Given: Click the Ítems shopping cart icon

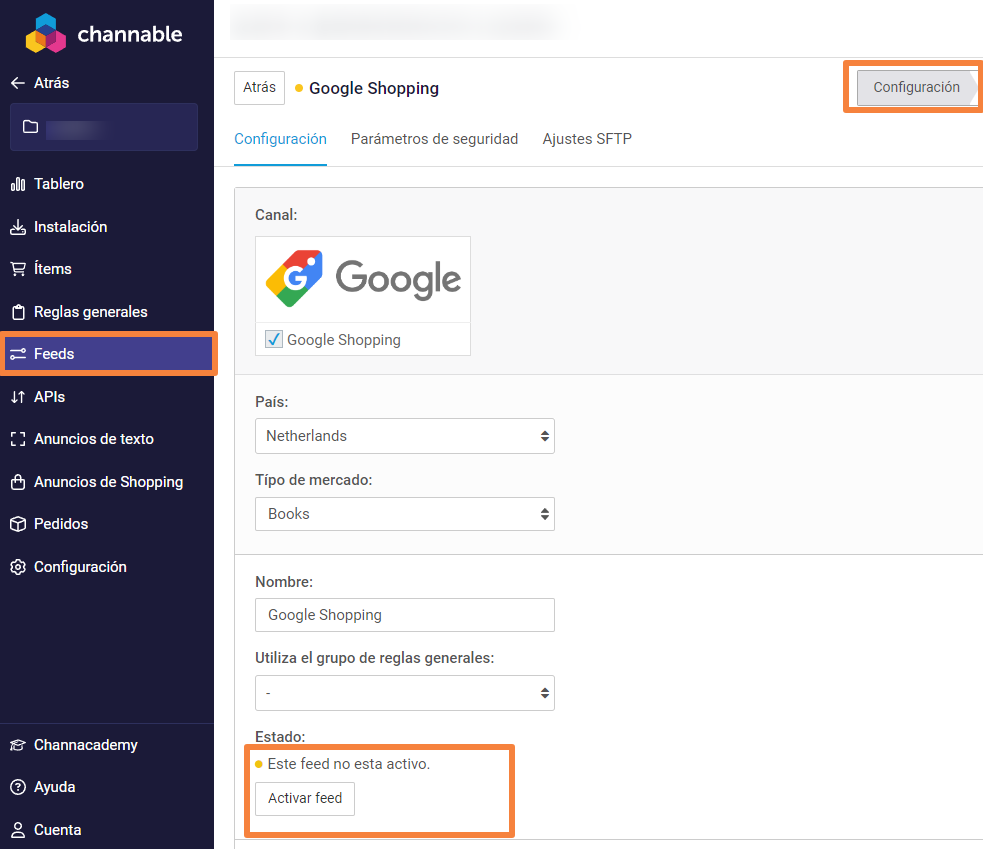Looking at the screenshot, I should click(18, 269).
